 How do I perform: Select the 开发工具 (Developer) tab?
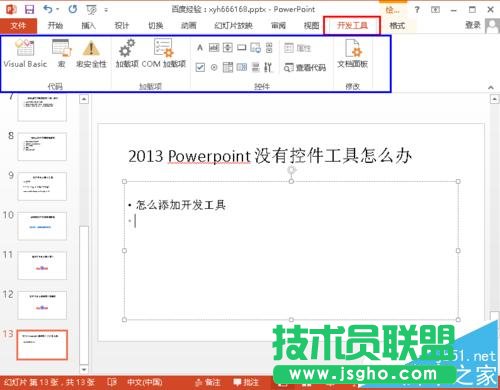point(352,26)
